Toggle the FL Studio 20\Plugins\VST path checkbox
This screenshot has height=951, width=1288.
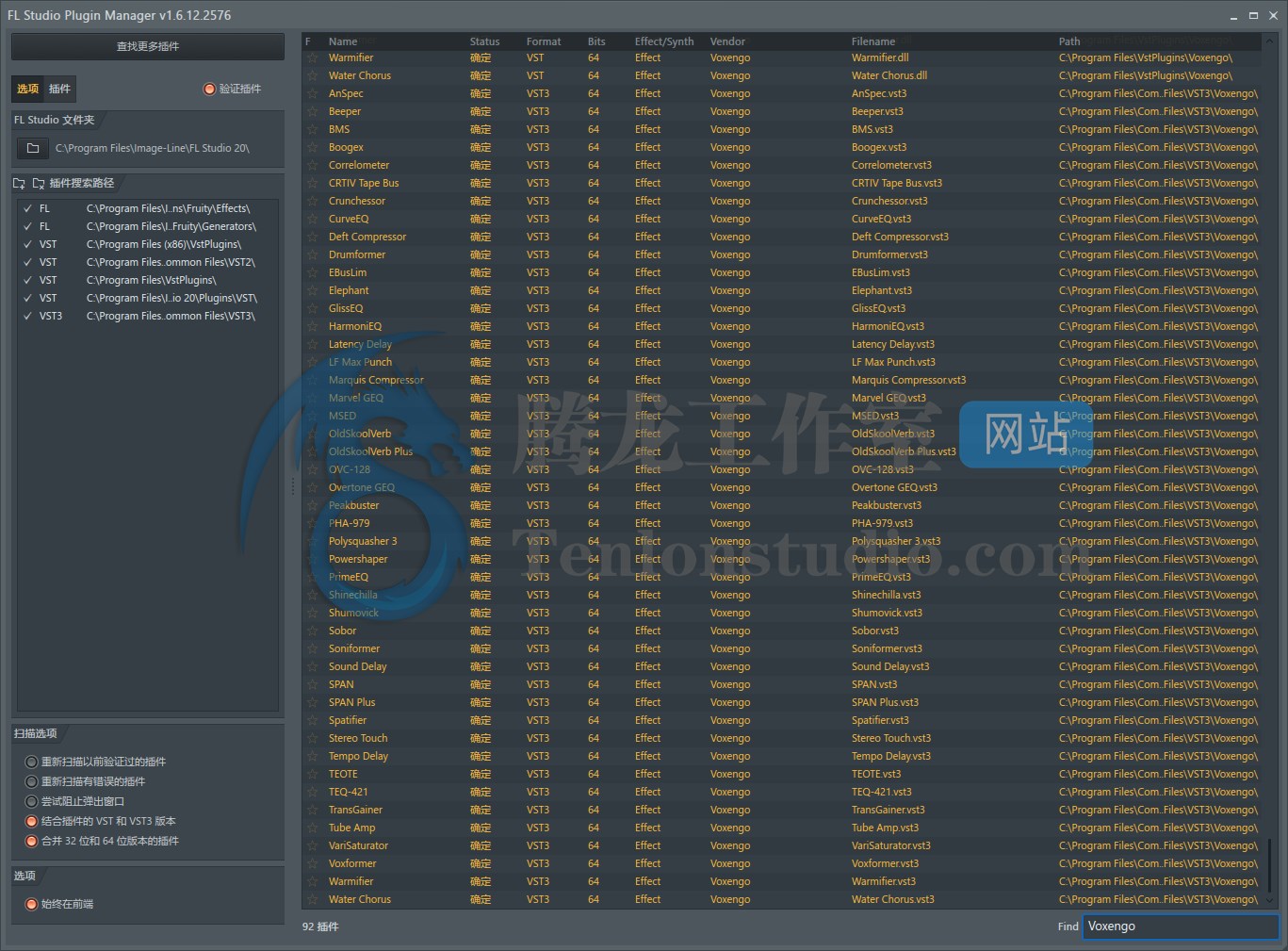click(x=27, y=298)
